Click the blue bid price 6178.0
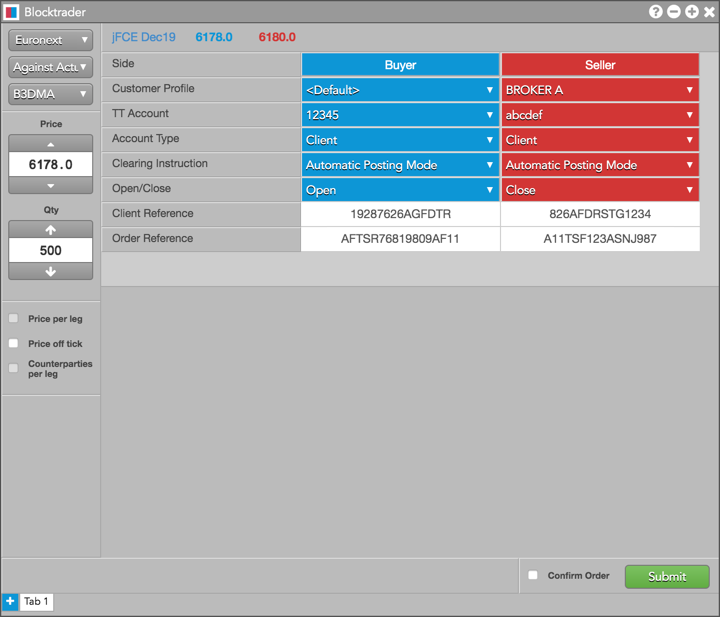Image resolution: width=720 pixels, height=617 pixels. (x=214, y=37)
